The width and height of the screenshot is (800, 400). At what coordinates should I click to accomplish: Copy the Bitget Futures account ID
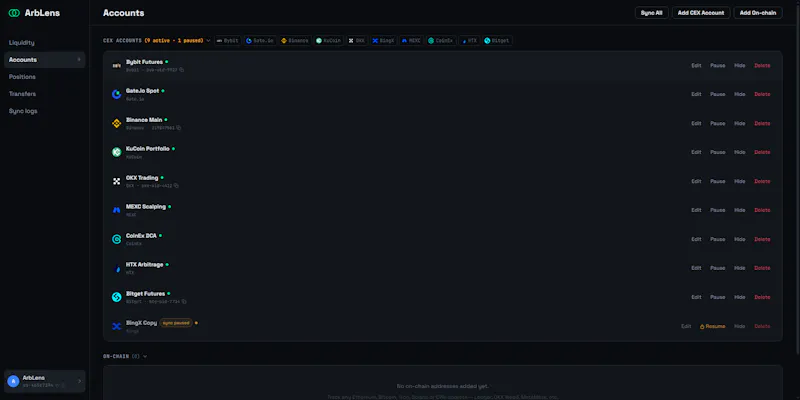point(184,302)
